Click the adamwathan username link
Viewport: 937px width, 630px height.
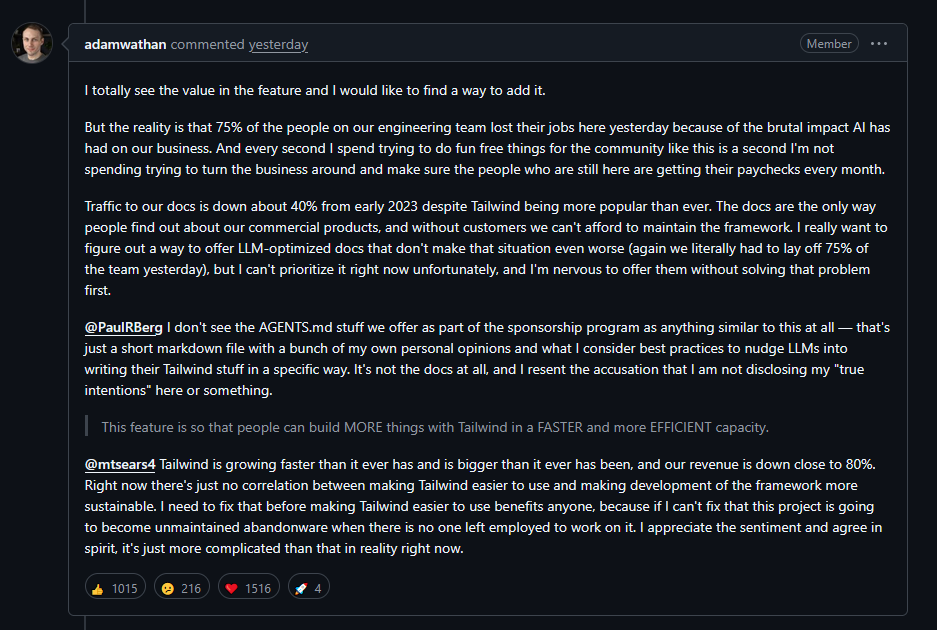tap(127, 44)
